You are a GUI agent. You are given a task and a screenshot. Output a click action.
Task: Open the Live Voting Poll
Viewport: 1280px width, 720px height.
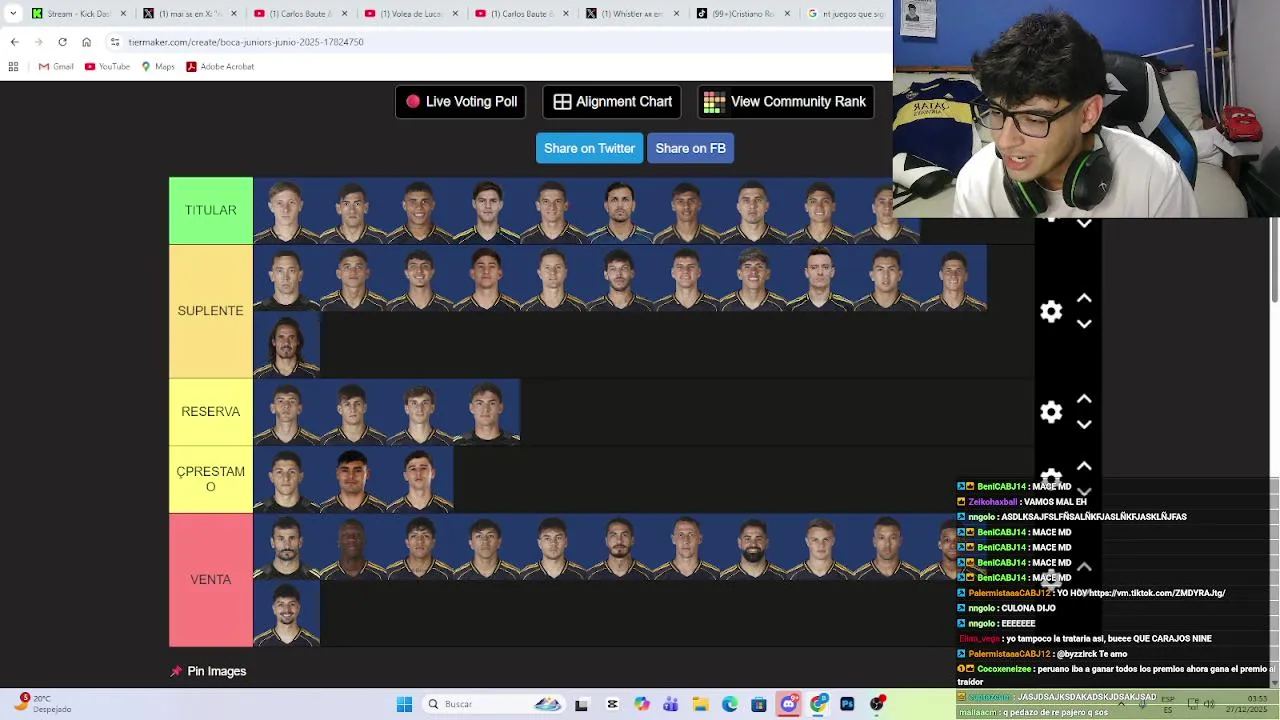[461, 102]
